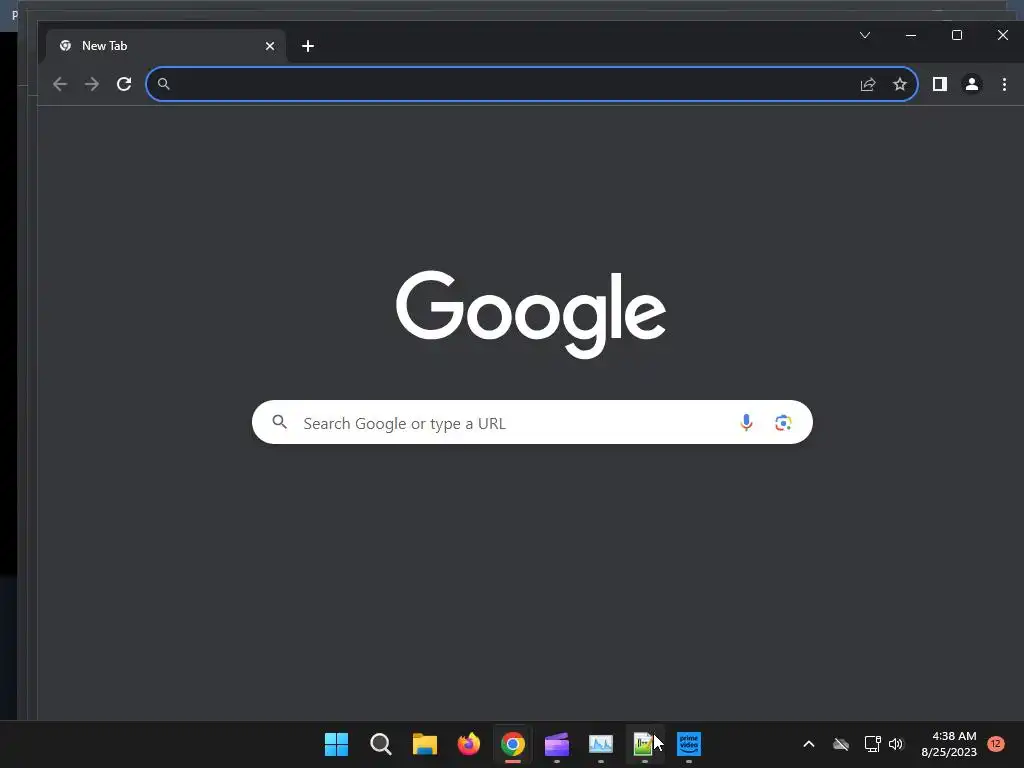Share this page via share icon
This screenshot has height=768, width=1024.
868,84
